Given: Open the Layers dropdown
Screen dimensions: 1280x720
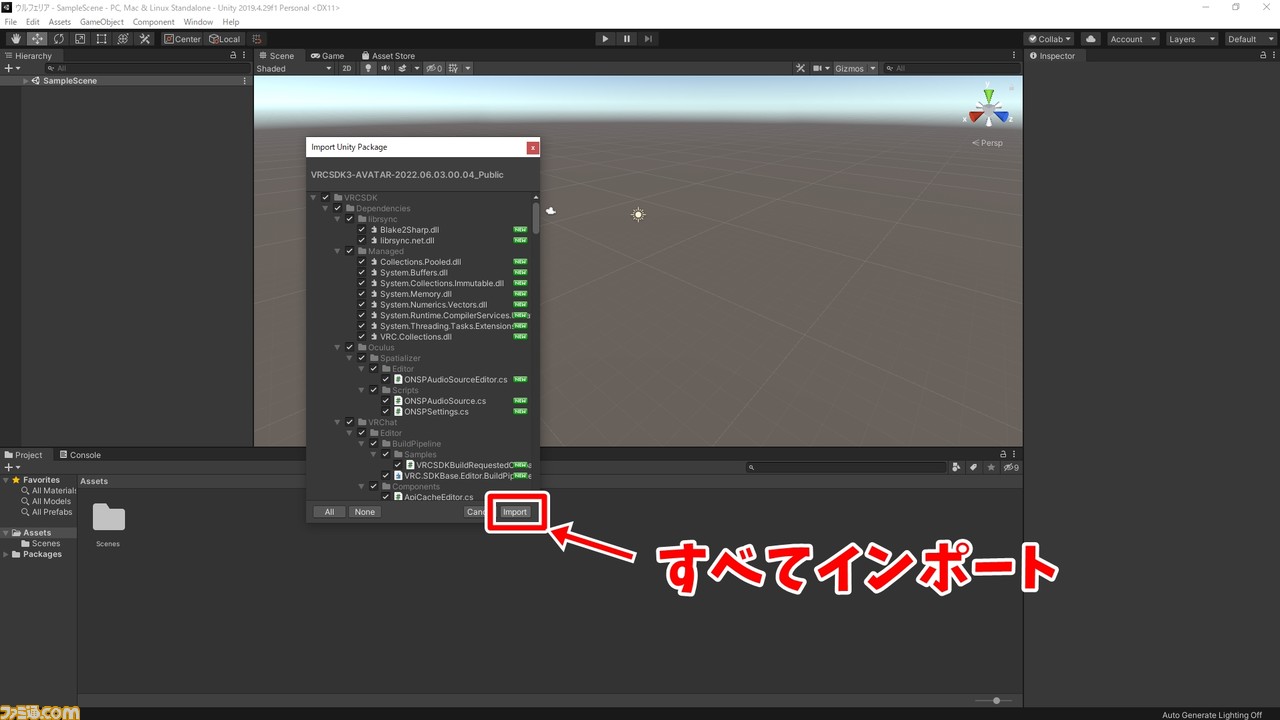Looking at the screenshot, I should [1191, 39].
